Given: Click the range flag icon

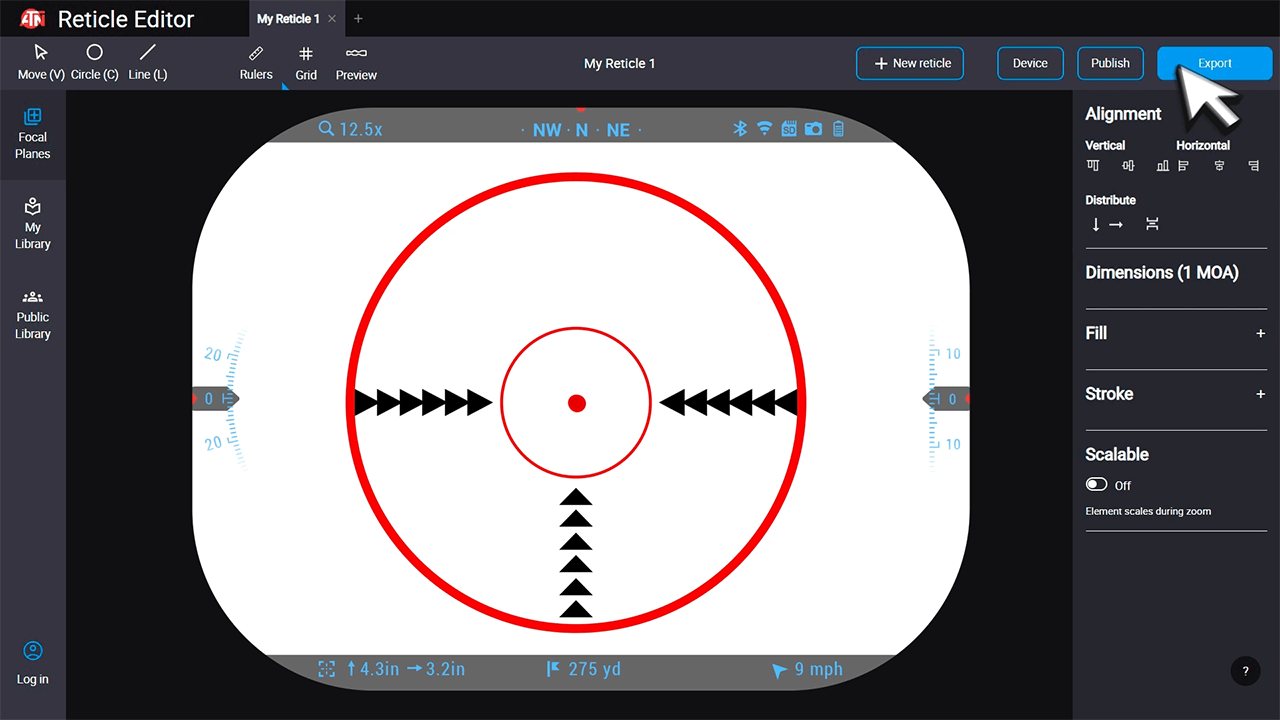Looking at the screenshot, I should (553, 669).
